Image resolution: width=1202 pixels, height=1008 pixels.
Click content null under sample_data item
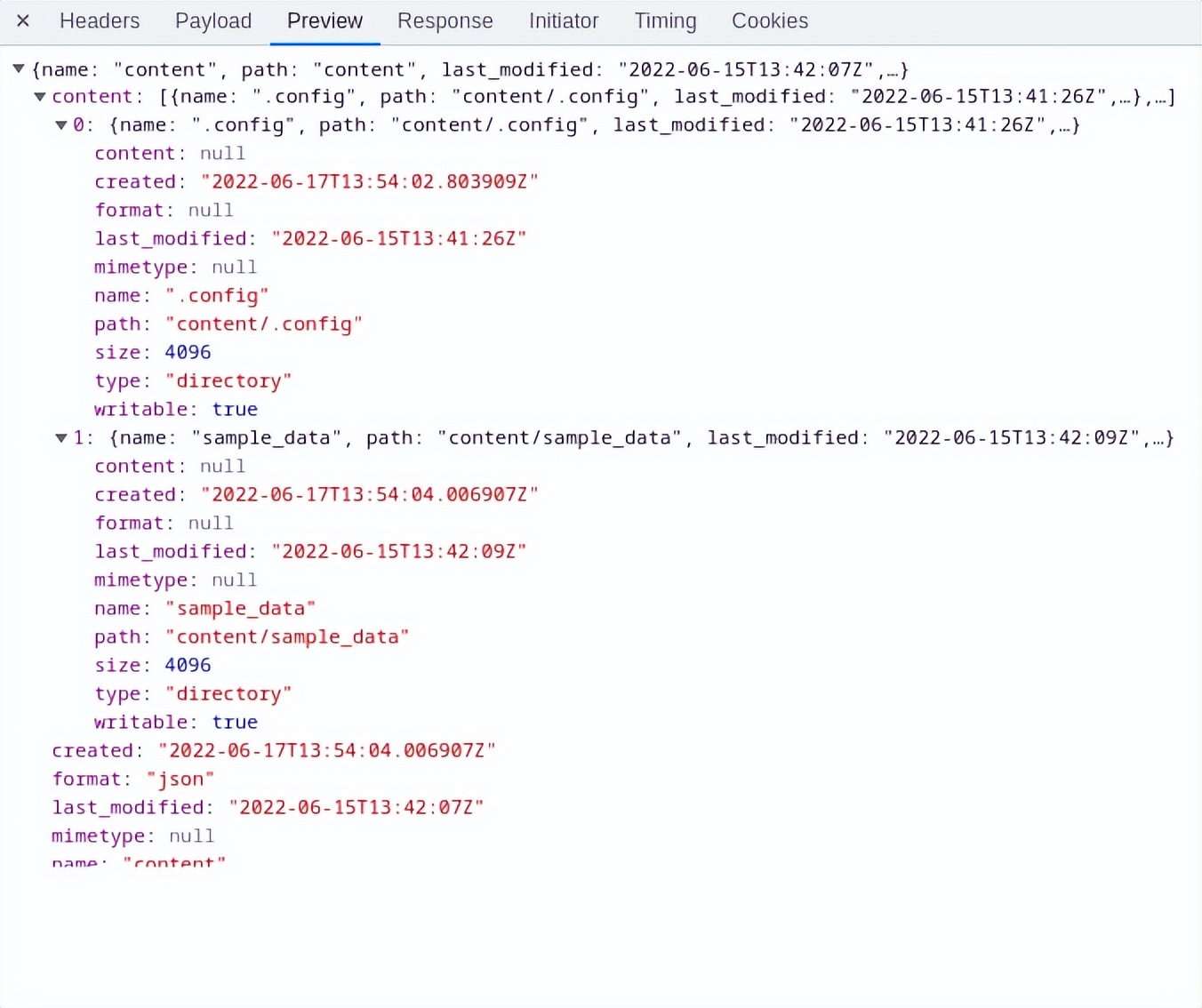coord(170,466)
